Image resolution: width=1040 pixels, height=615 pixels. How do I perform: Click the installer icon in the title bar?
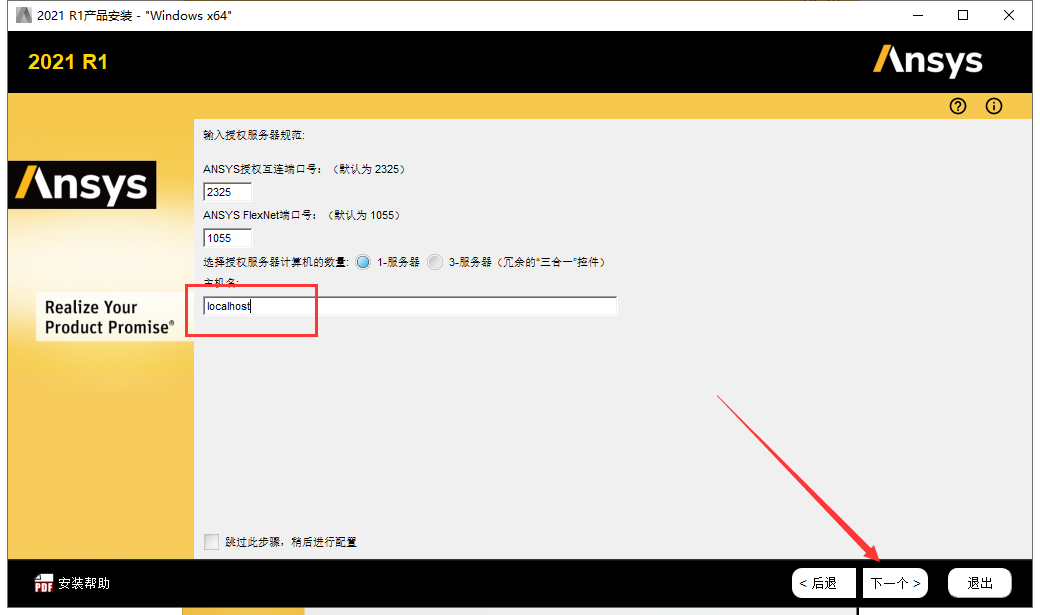click(22, 14)
